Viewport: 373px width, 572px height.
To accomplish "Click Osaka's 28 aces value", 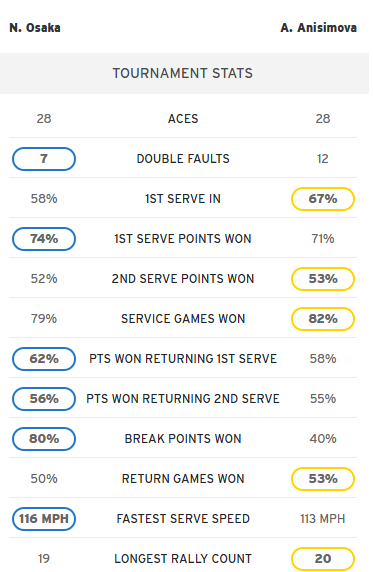I will click(44, 119).
